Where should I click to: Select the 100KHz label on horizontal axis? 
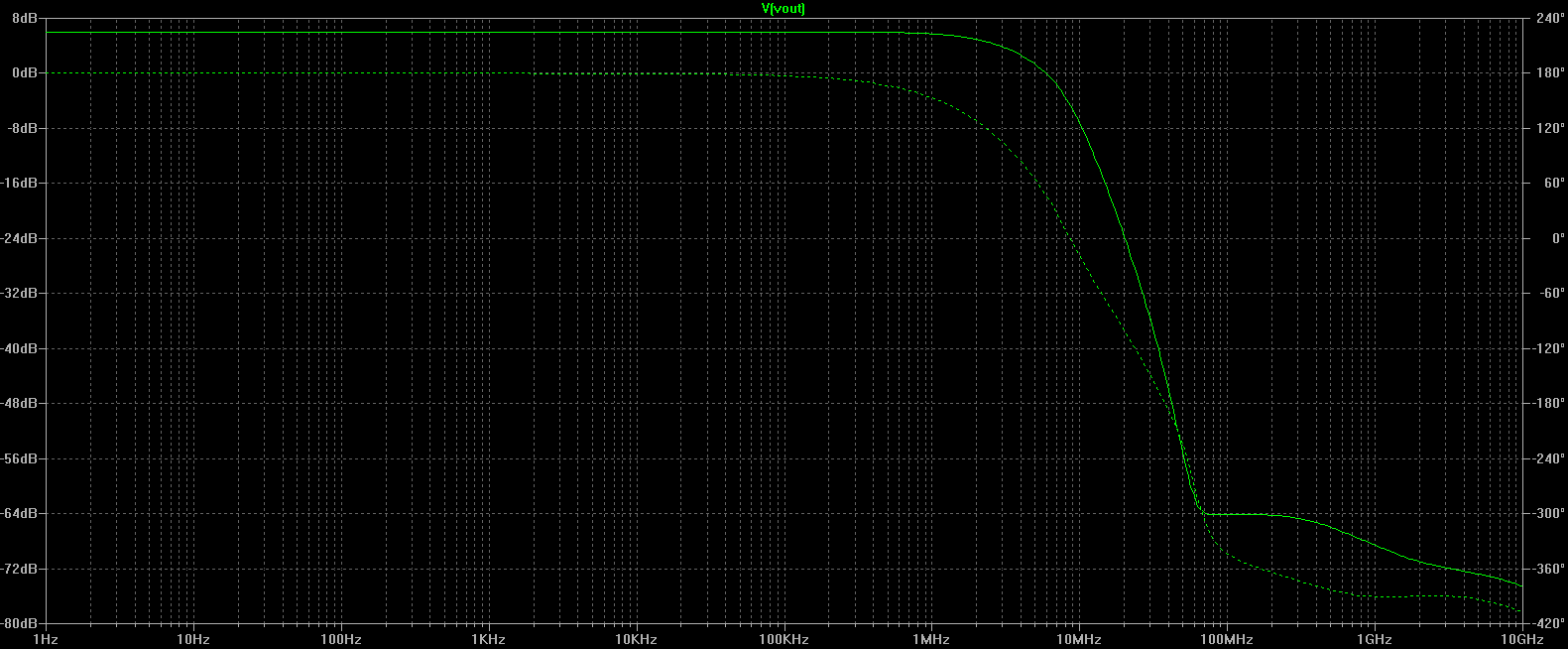point(784,639)
